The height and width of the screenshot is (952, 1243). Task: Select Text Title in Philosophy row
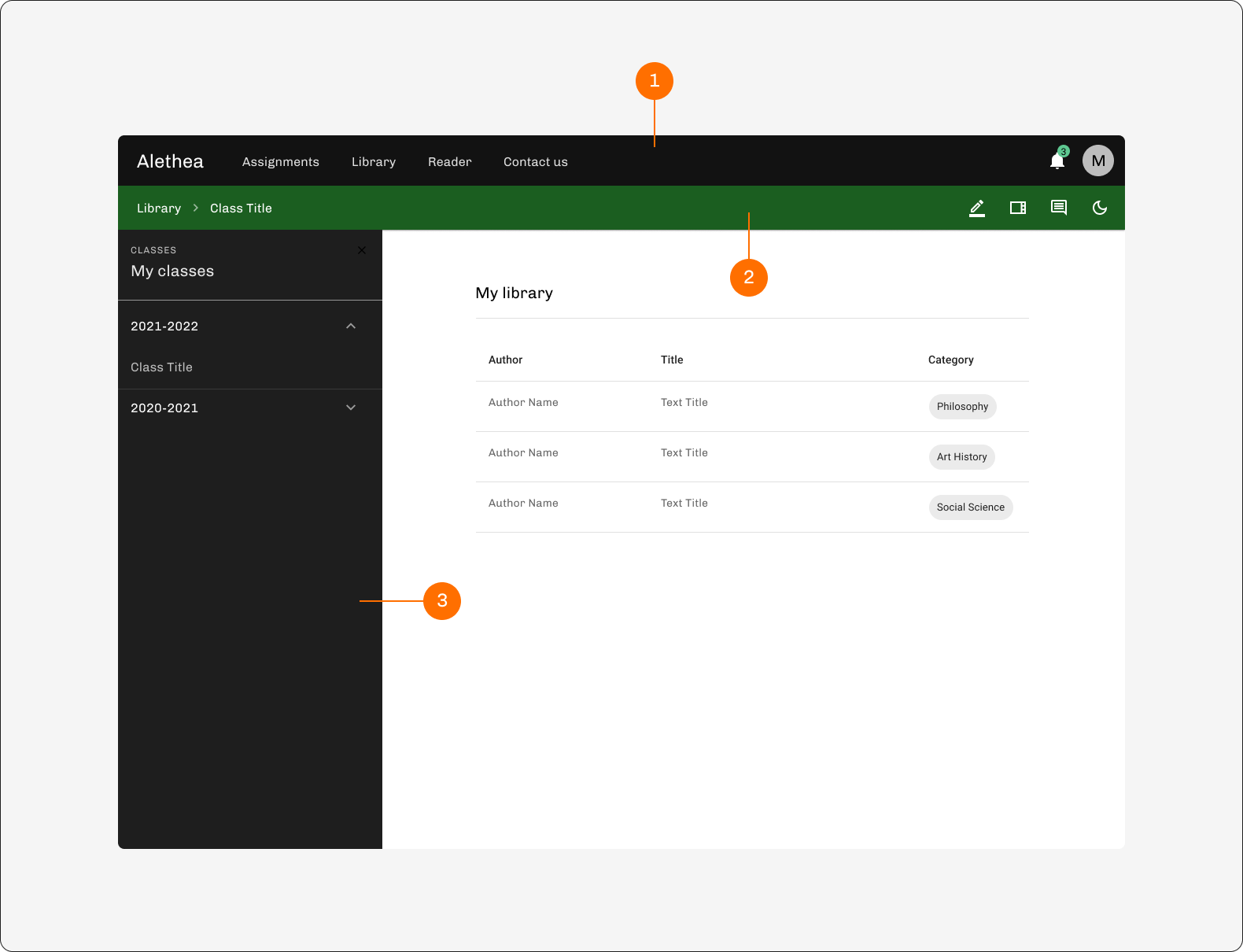click(684, 402)
